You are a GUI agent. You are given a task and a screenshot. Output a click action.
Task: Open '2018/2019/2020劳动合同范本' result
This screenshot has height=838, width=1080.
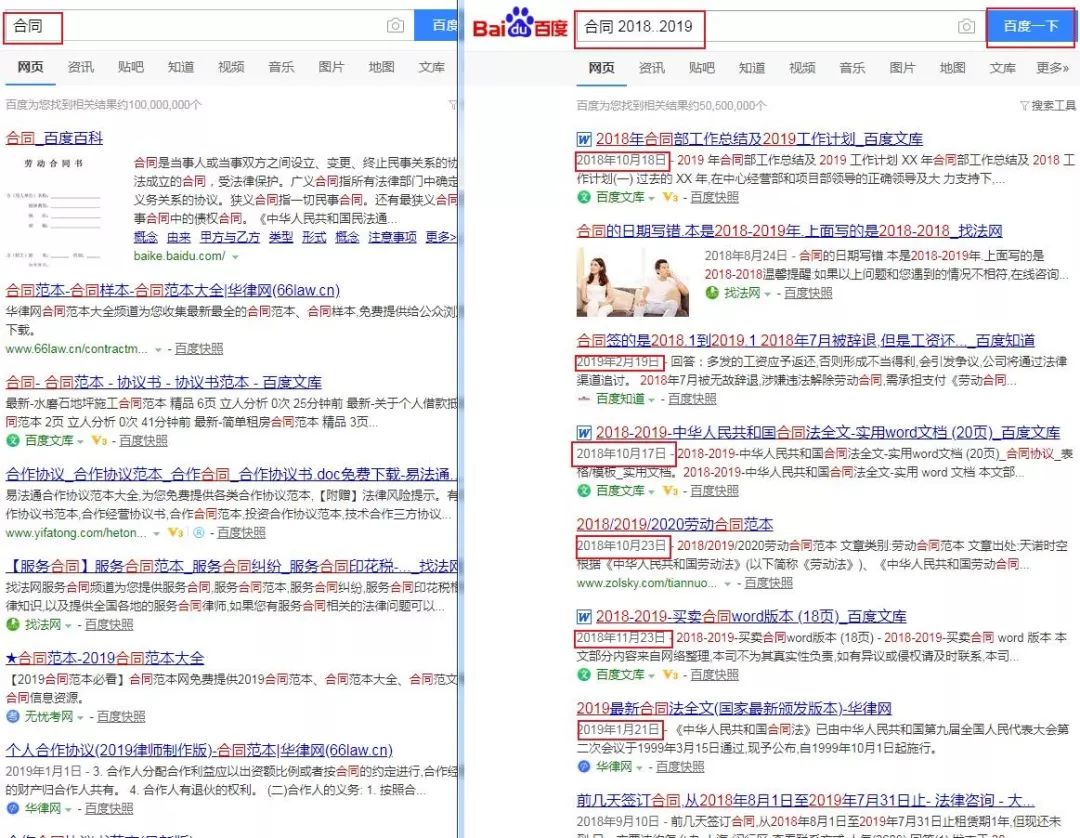[x=675, y=525]
